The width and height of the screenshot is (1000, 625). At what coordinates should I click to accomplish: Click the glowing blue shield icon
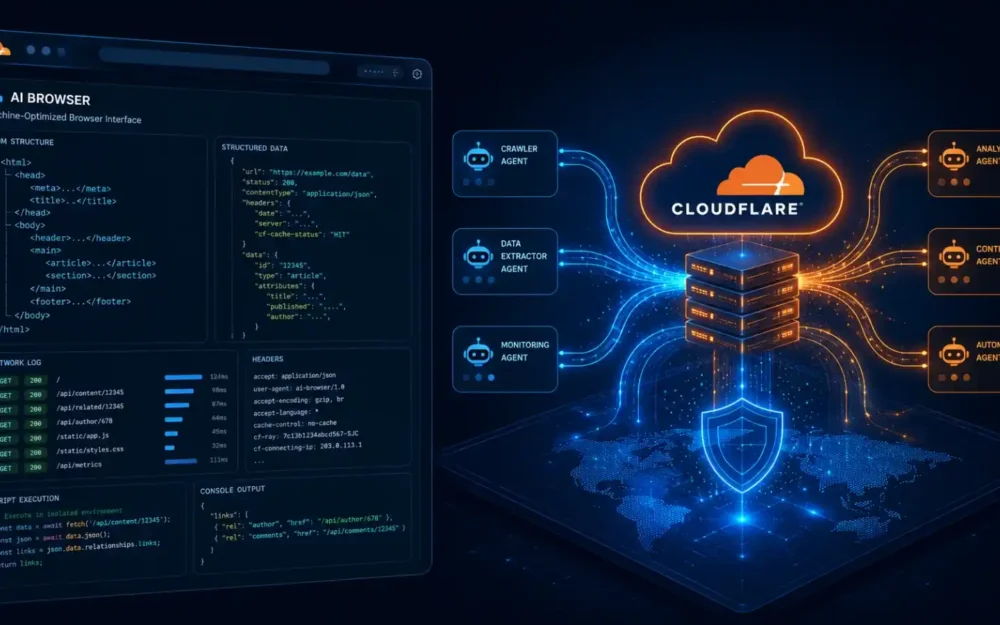[742, 445]
